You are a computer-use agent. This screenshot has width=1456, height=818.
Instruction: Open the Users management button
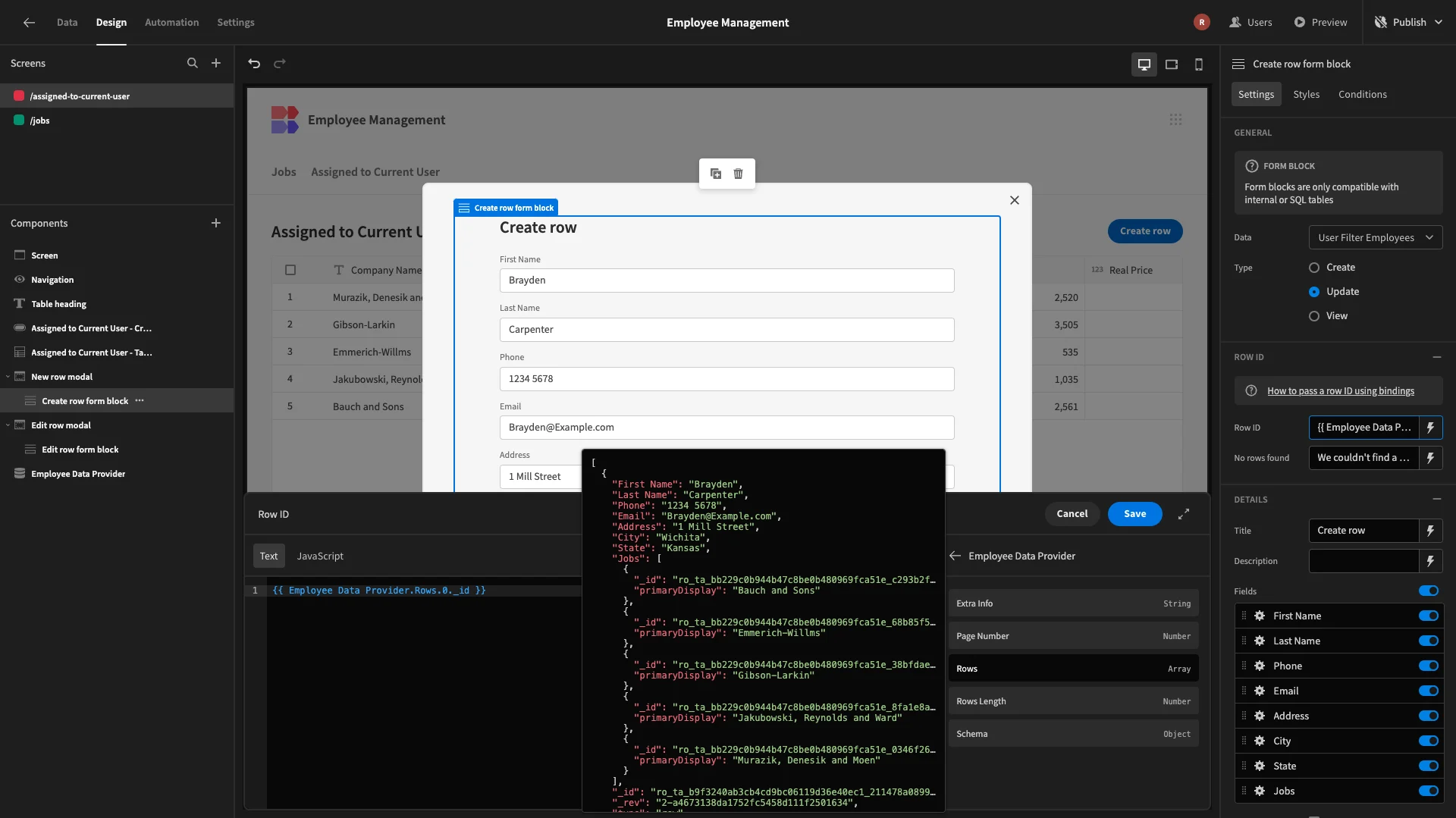pyautogui.click(x=1250, y=23)
